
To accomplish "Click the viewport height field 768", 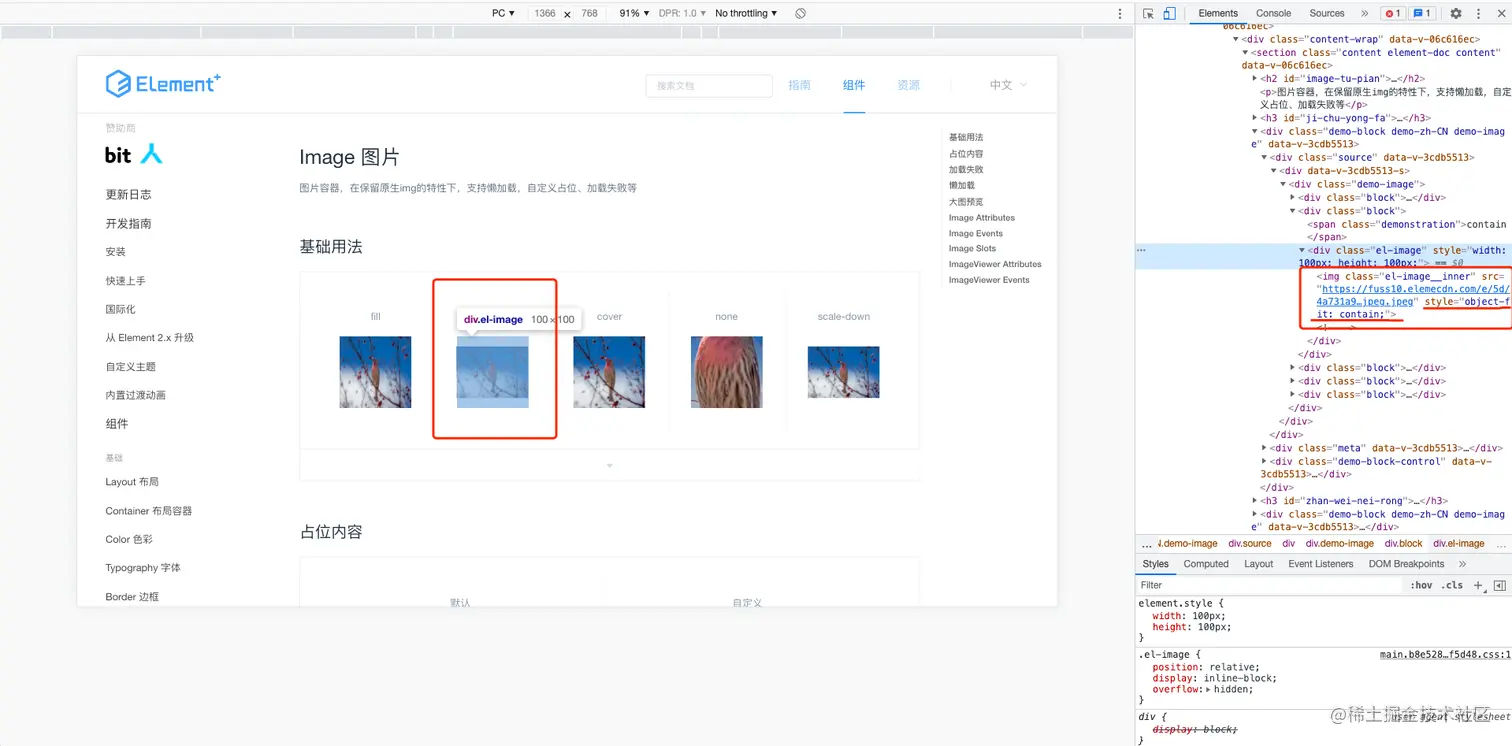I will pyautogui.click(x=590, y=13).
